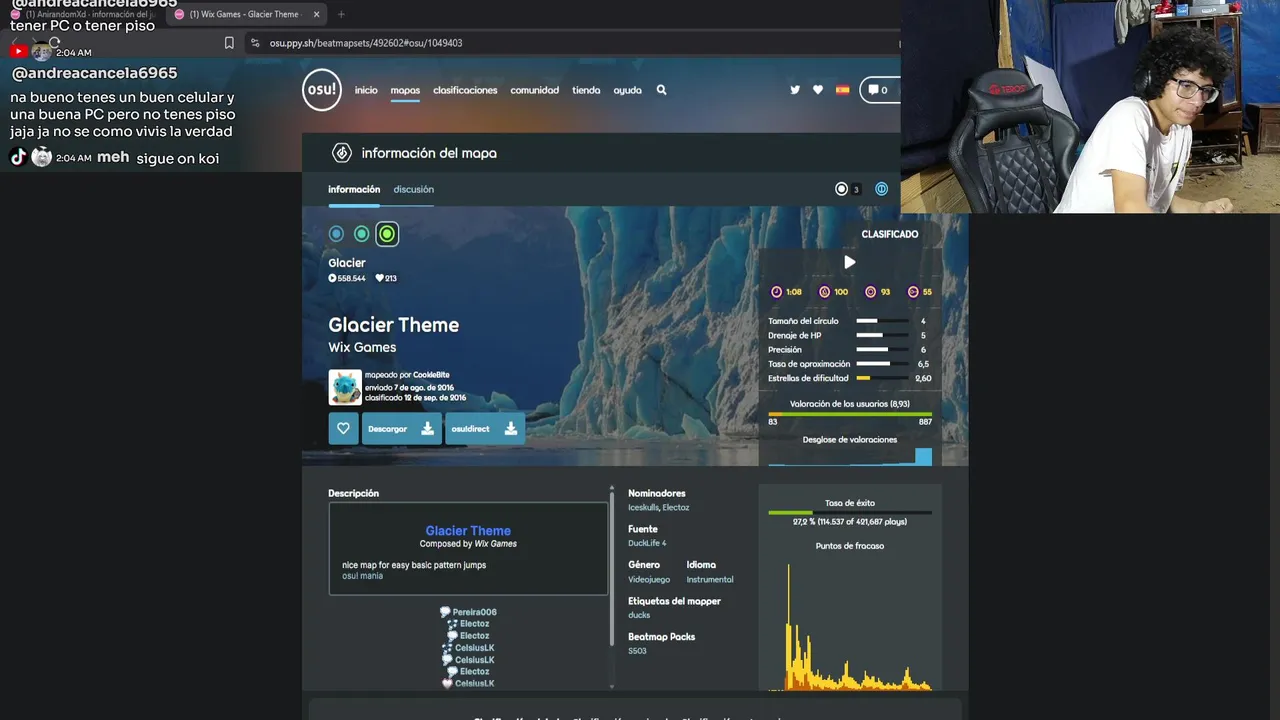1280x720 pixels.
Task: Open the Videojuego genre link
Action: point(649,580)
